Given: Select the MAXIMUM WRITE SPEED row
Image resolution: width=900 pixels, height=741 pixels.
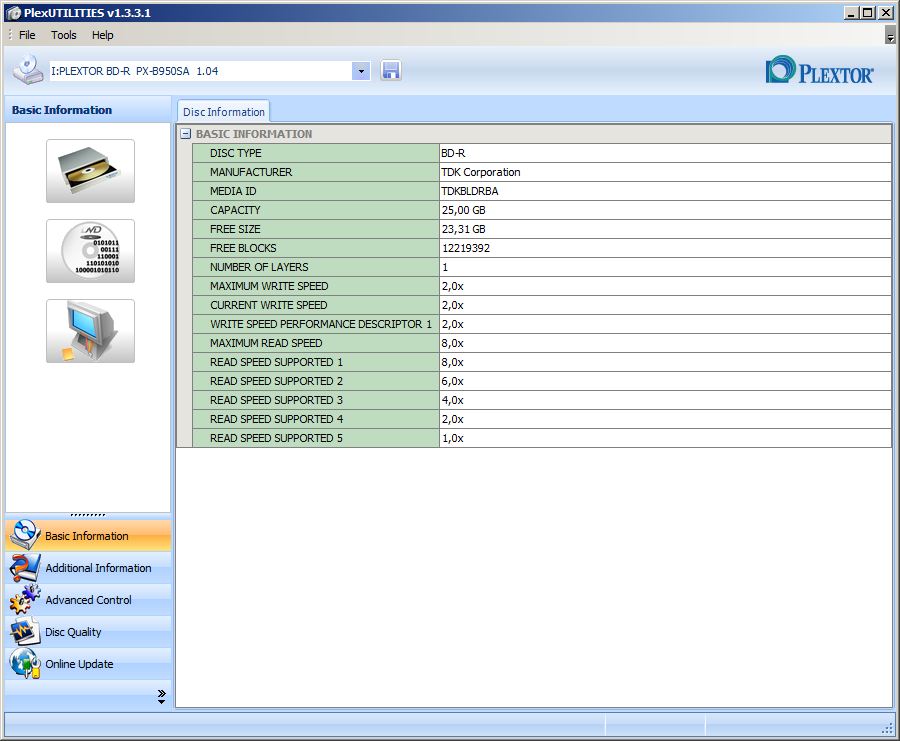Looking at the screenshot, I should [542, 286].
